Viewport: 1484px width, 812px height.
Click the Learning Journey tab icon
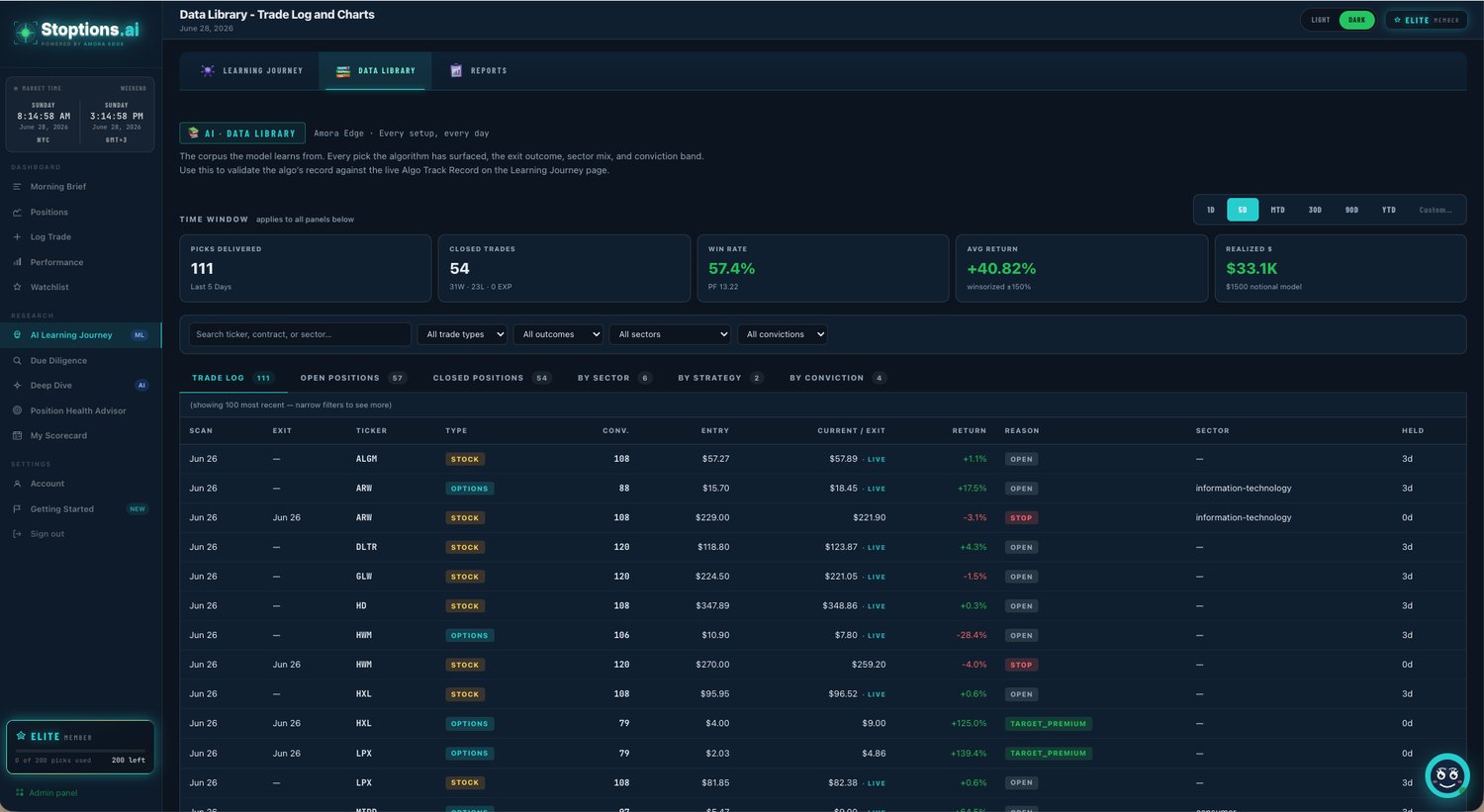(208, 71)
